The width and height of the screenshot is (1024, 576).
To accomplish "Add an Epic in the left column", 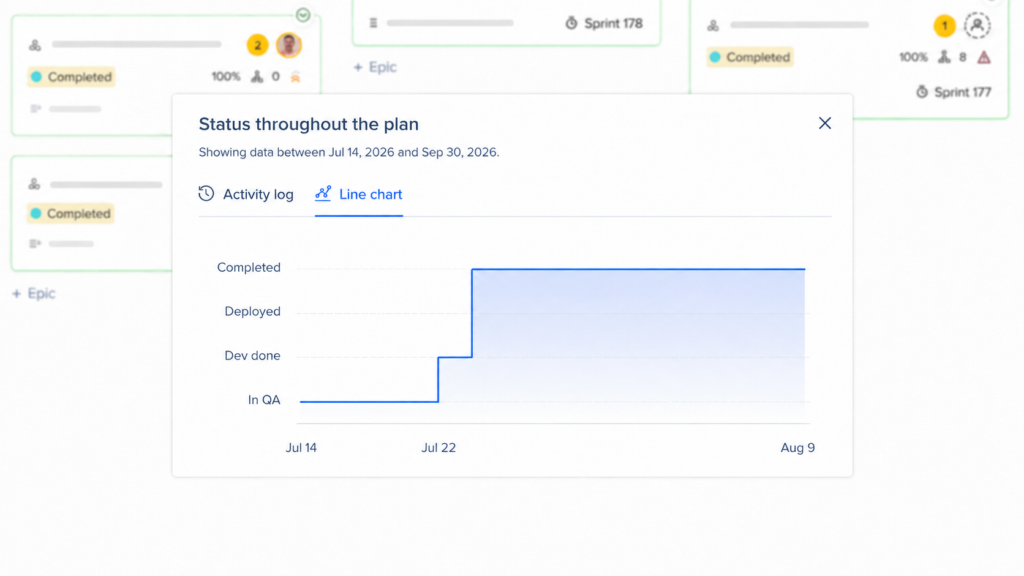I will point(34,293).
